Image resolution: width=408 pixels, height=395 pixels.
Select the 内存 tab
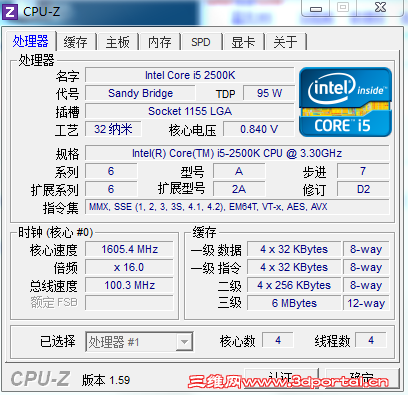(160, 42)
